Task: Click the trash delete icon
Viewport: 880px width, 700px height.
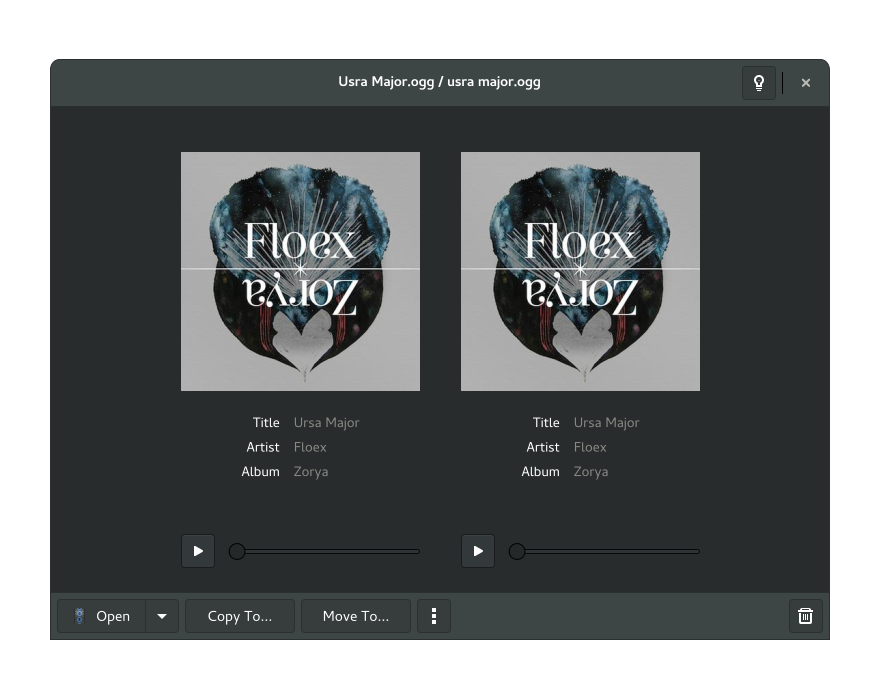Action: [x=805, y=616]
